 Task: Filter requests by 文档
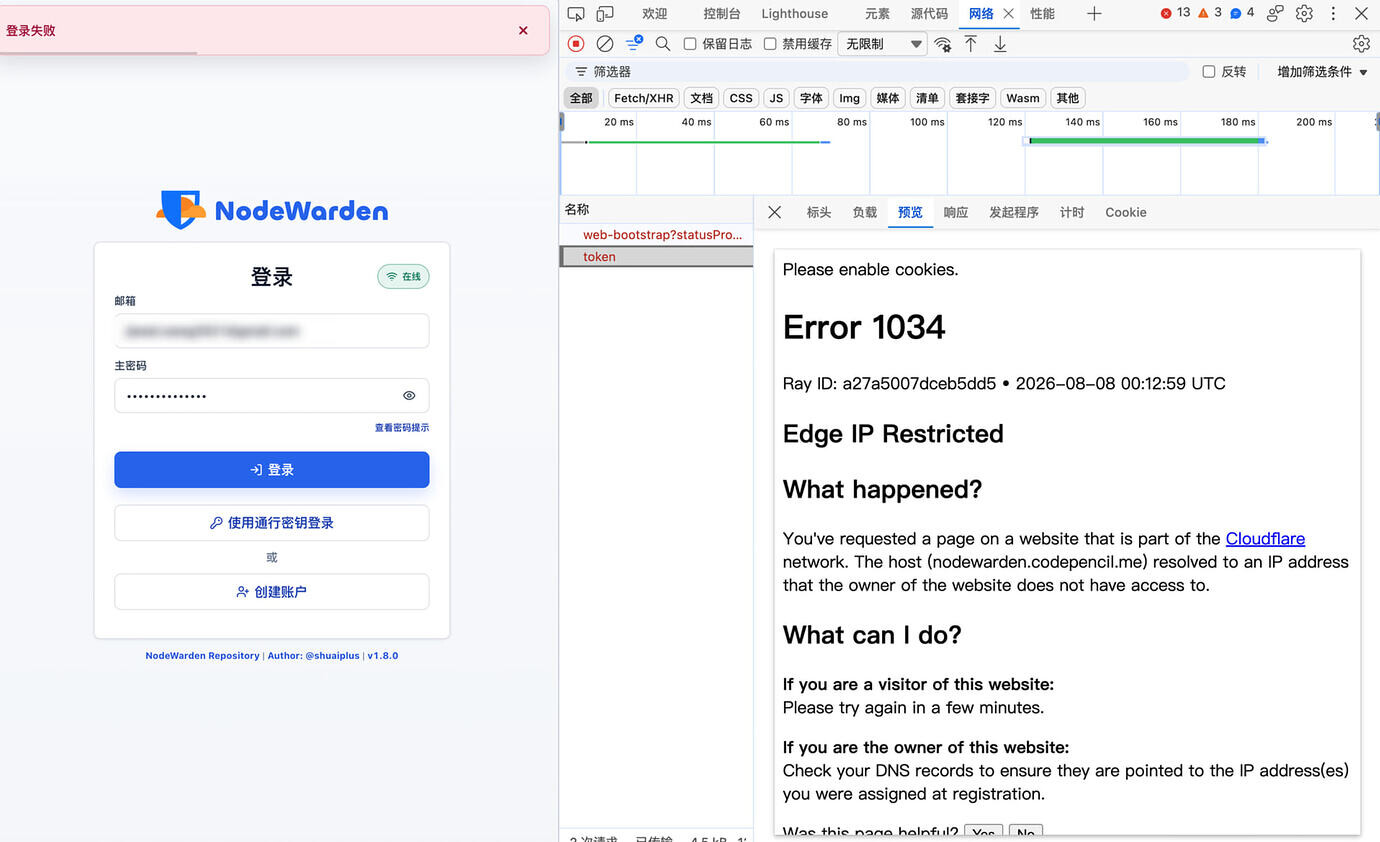[x=702, y=98]
